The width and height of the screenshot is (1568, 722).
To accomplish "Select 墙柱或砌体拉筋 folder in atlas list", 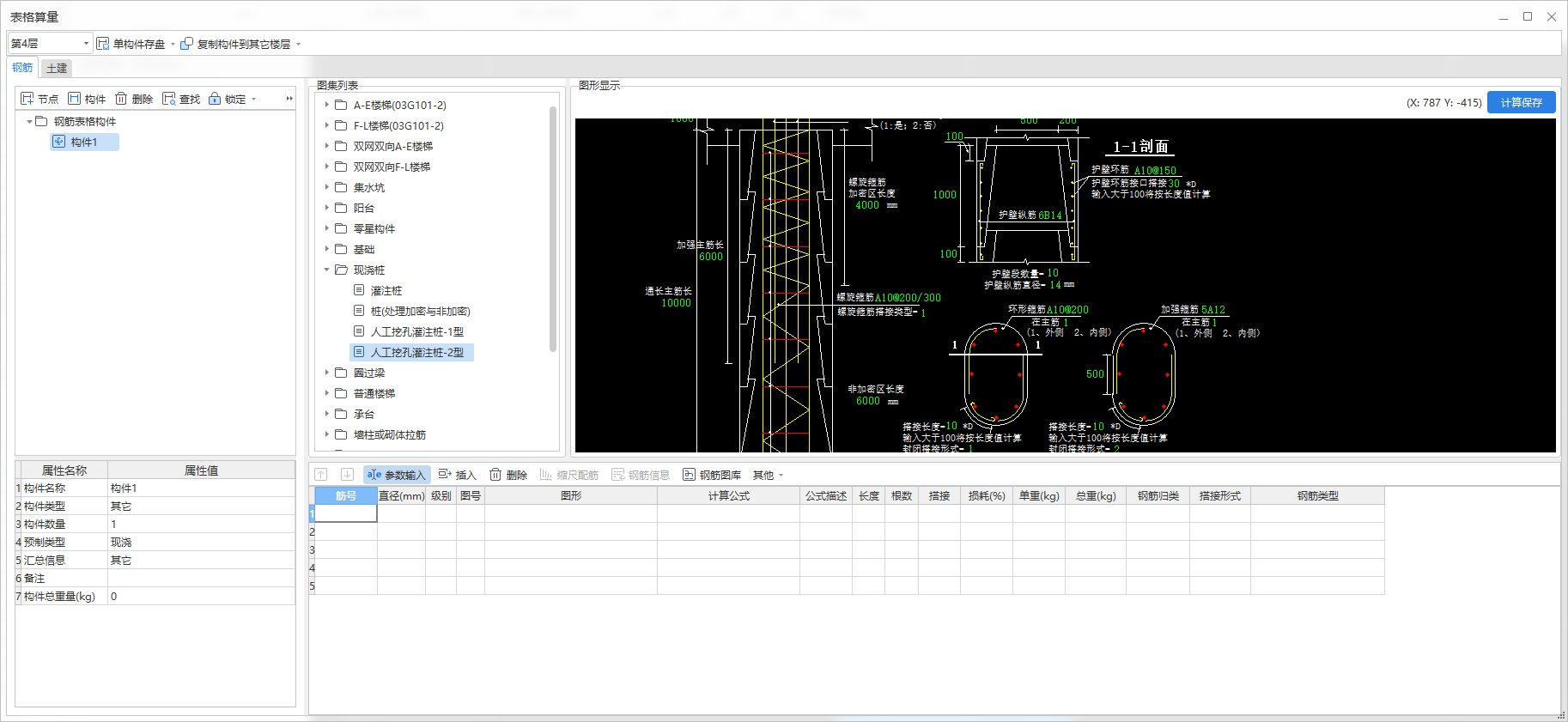I will 389,434.
